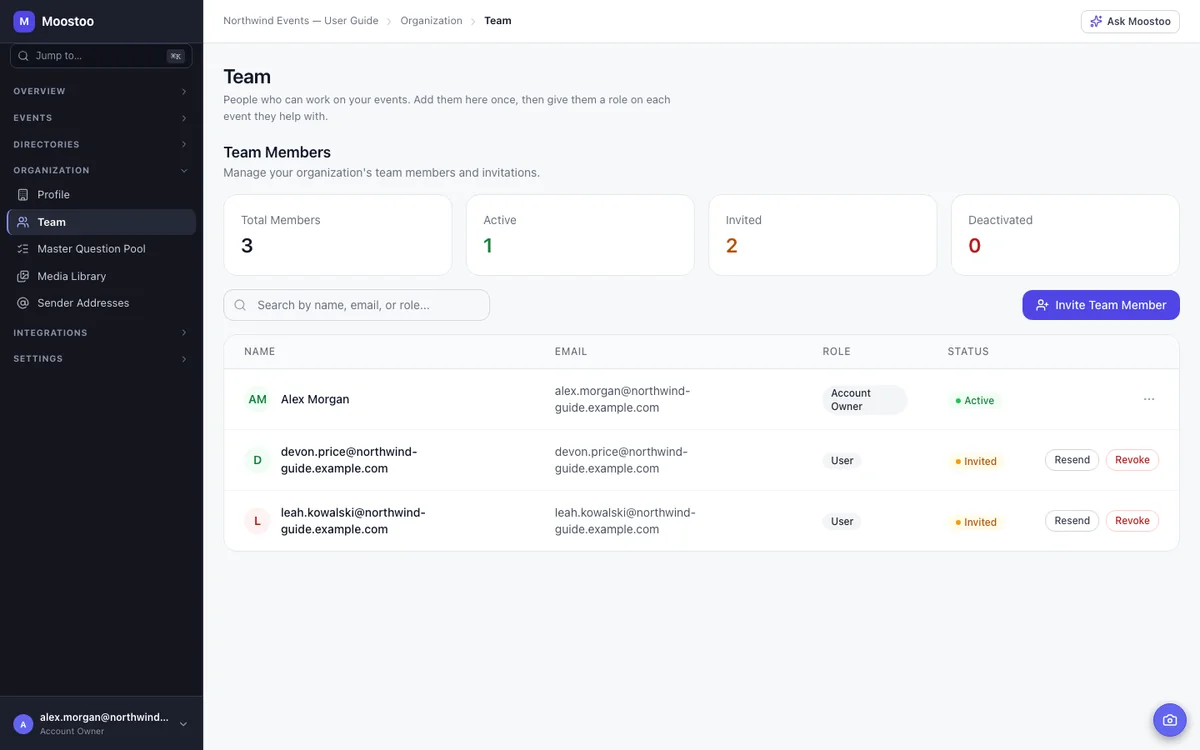The width and height of the screenshot is (1200, 750).
Task: Expand the Settings sidebar section
Action: point(101,359)
